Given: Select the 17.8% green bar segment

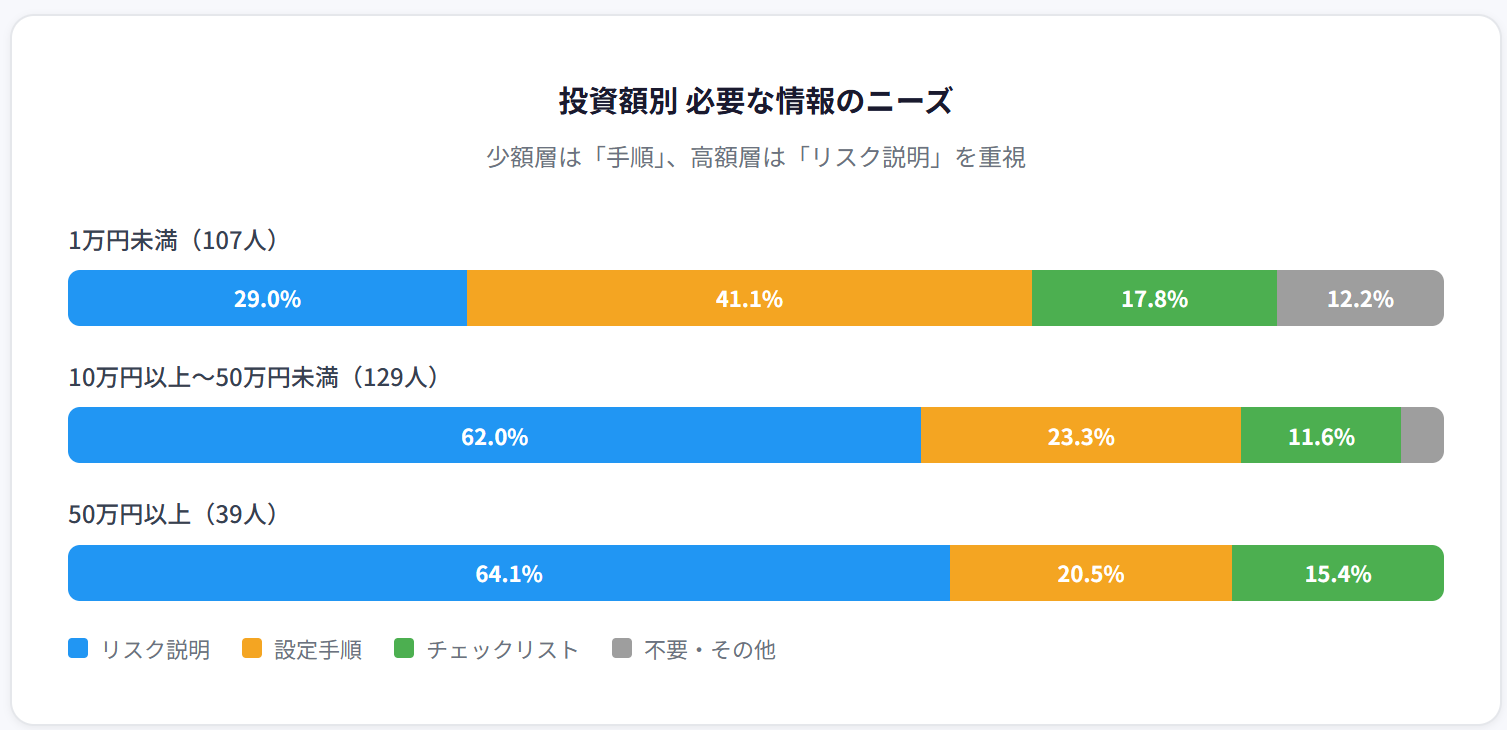Looking at the screenshot, I should tap(1154, 298).
